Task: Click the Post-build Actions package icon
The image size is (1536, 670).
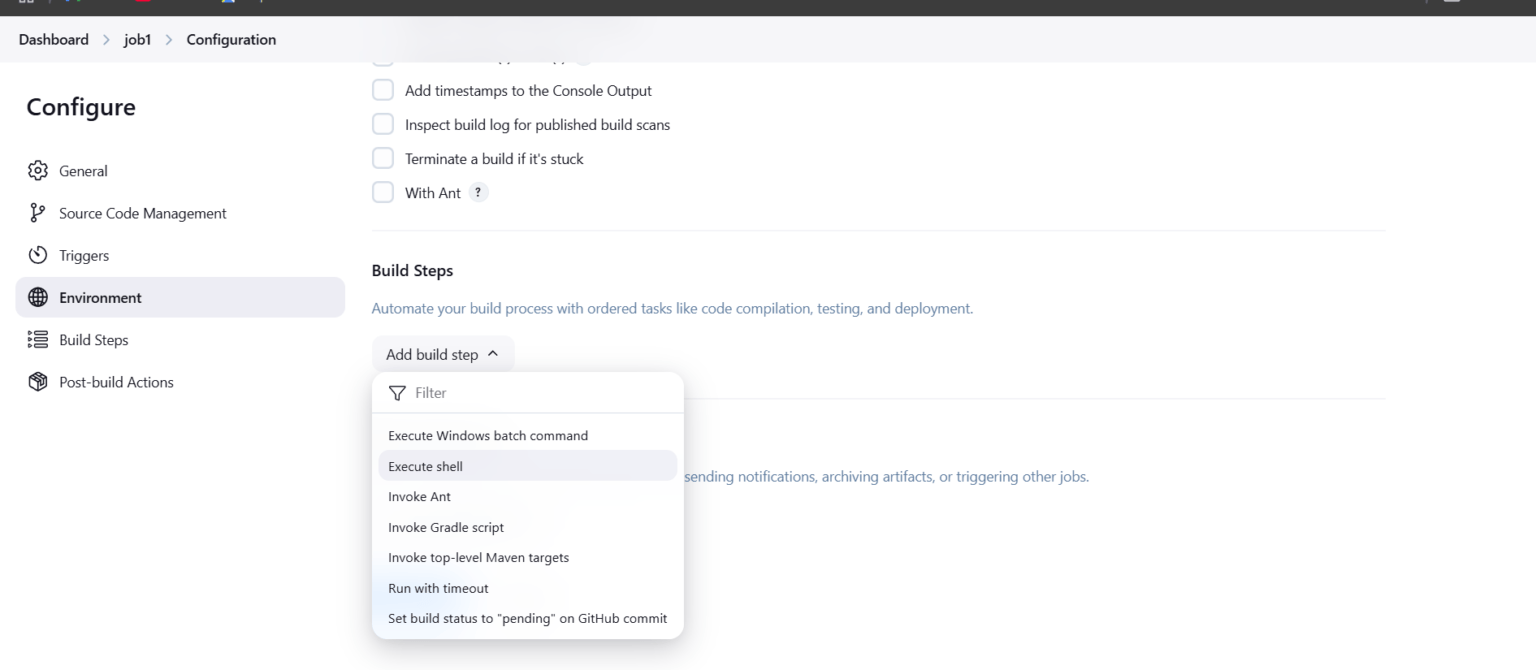Action: click(37, 381)
